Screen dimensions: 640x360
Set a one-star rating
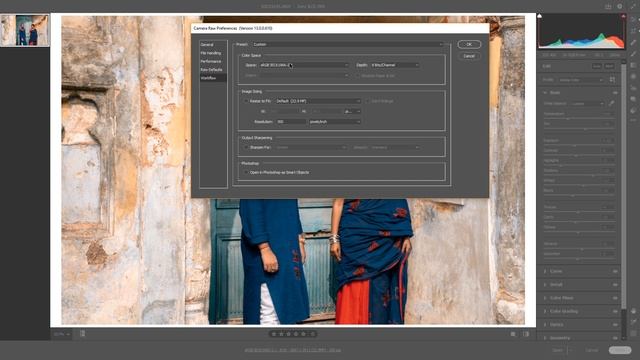click(274, 334)
